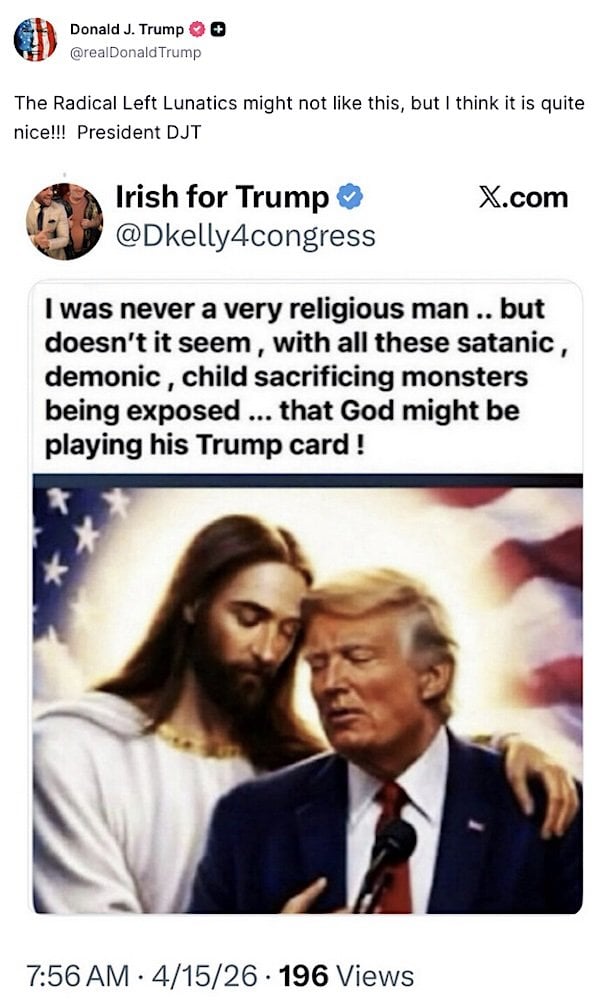
Task: Click the 4/15/26 post date
Action: 205,976
